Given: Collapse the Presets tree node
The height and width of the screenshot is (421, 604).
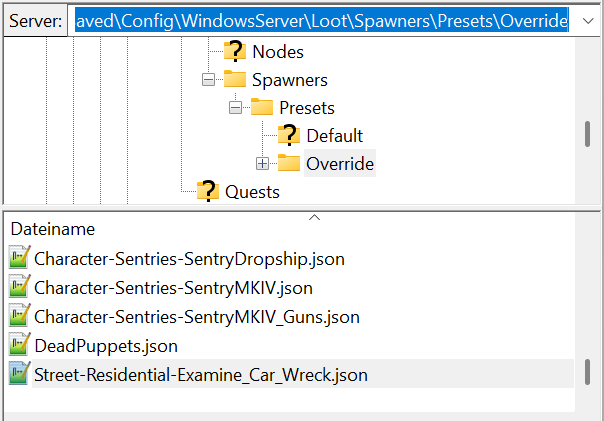Looking at the screenshot, I should (235, 107).
